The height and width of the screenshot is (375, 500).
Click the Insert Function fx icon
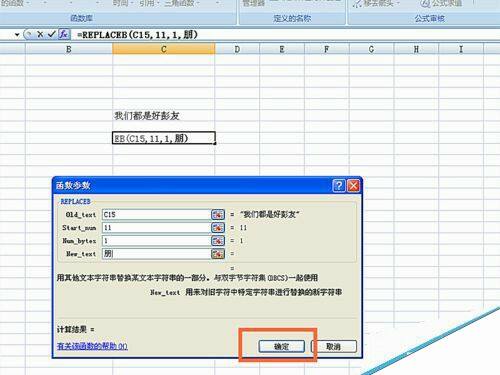[x=64, y=34]
